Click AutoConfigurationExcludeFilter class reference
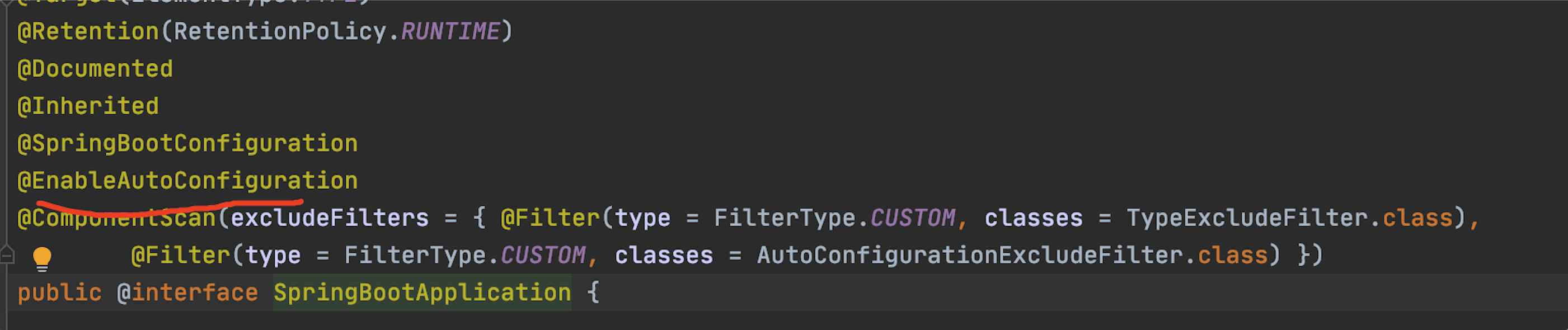This screenshot has width=1568, height=330. point(971,255)
